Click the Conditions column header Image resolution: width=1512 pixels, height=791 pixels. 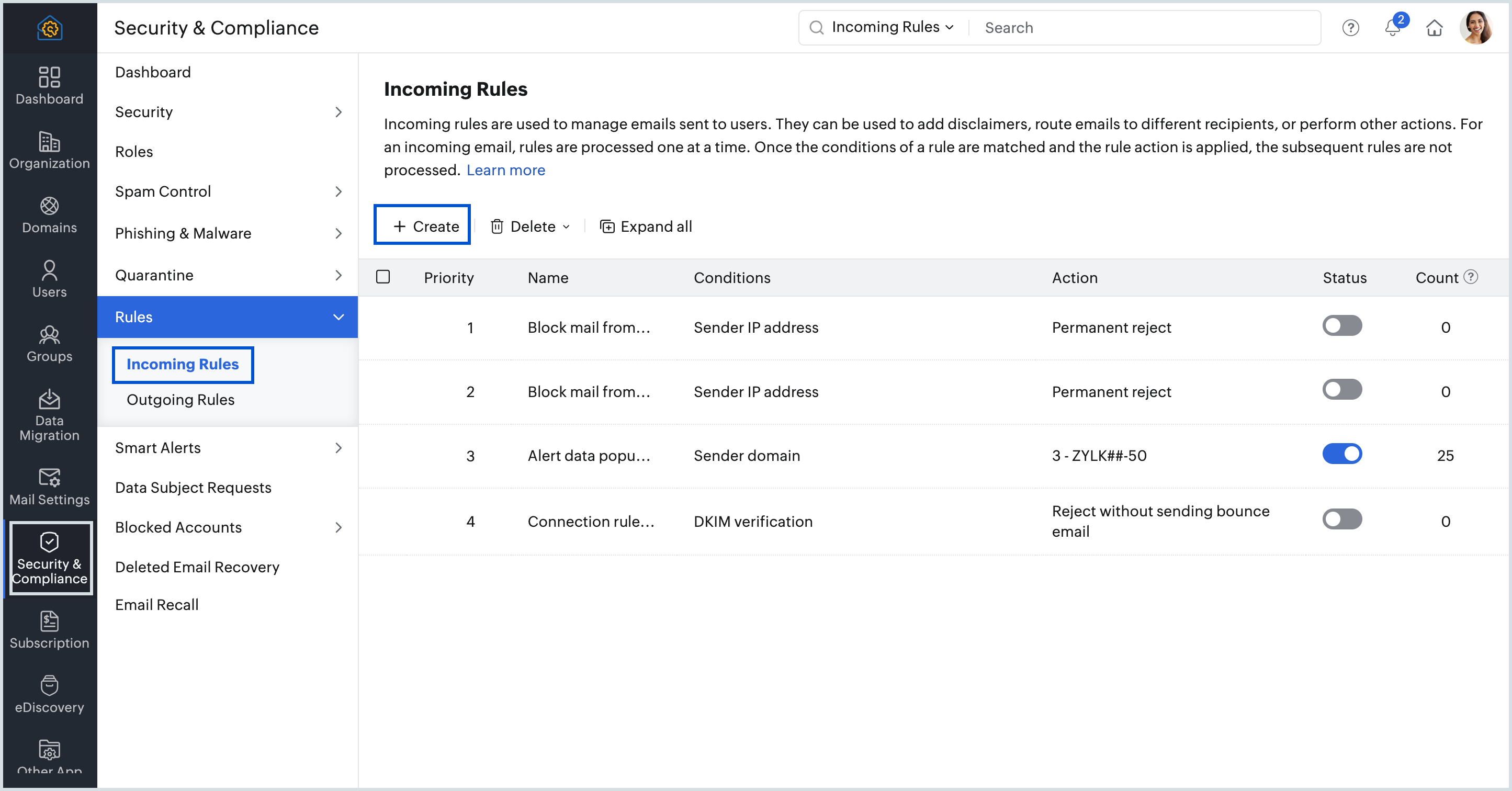732,278
